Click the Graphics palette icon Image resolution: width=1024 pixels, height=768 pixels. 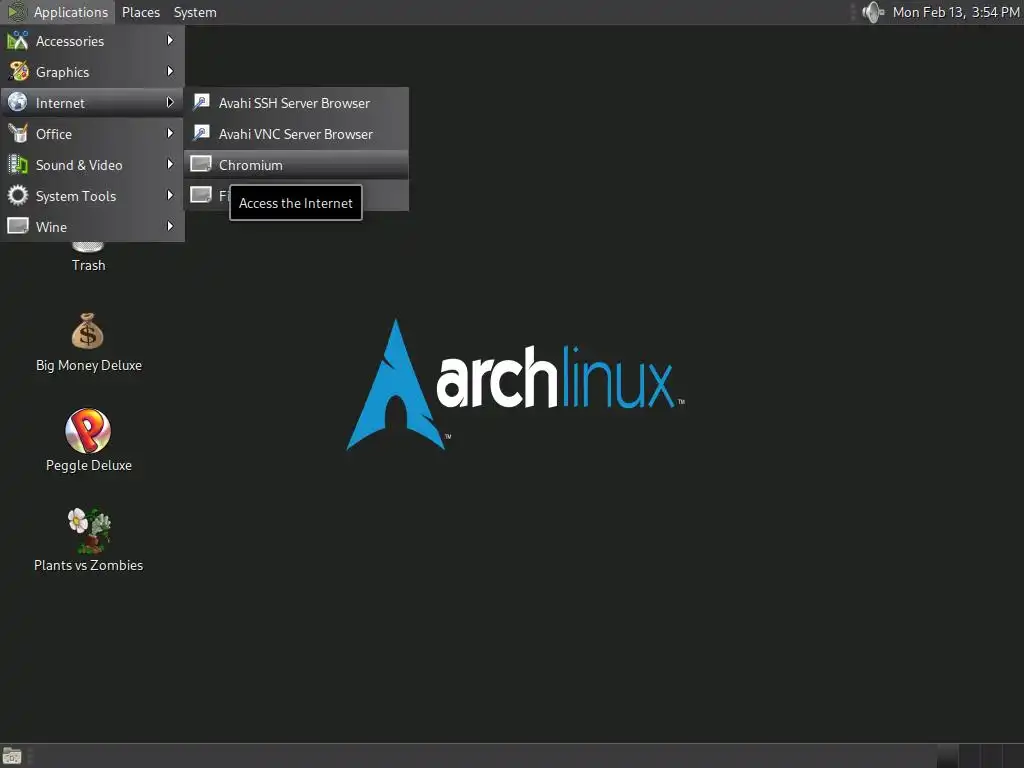(x=18, y=71)
